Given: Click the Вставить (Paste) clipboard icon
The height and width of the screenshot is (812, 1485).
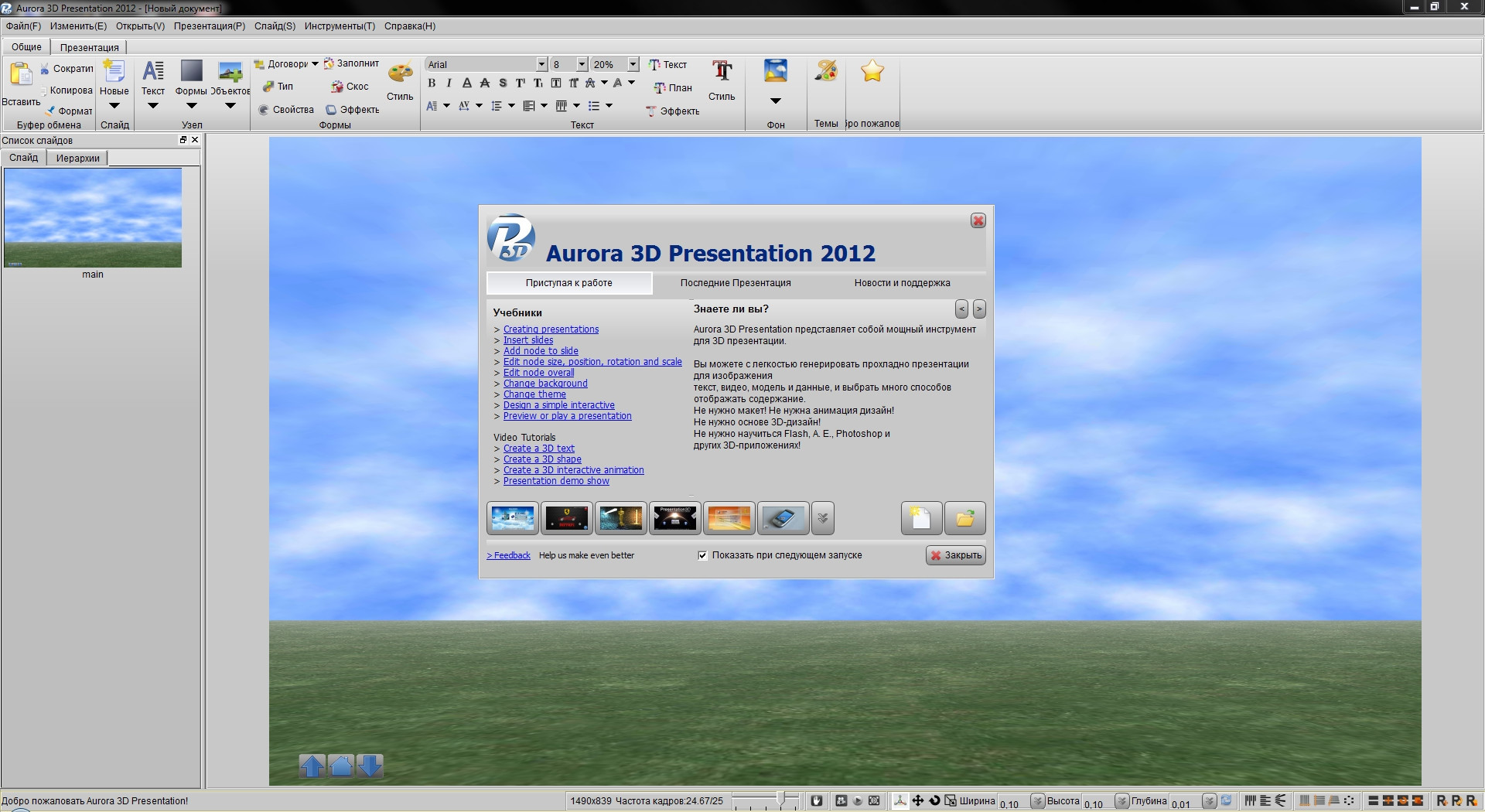Looking at the screenshot, I should (21, 75).
